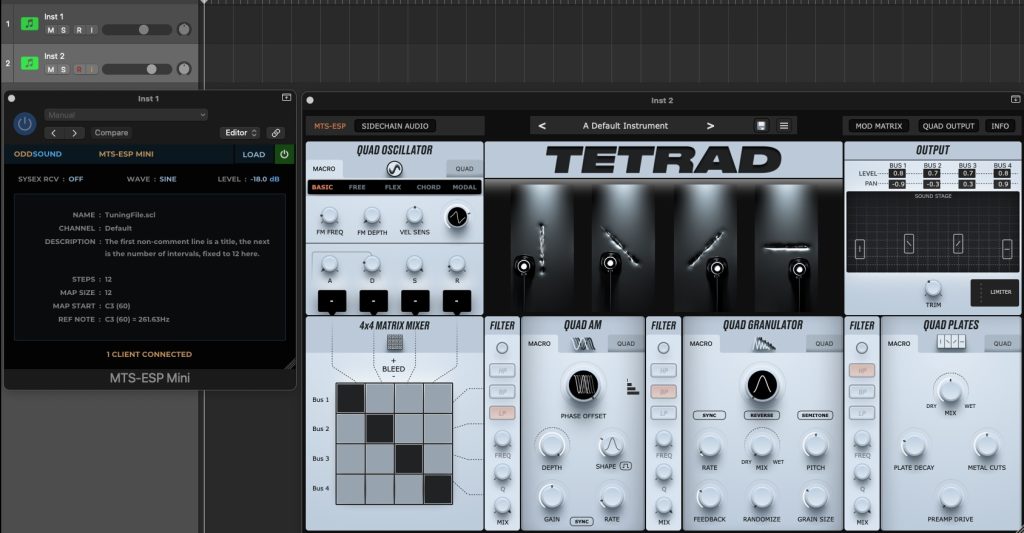The width and height of the screenshot is (1024, 533).
Task: Click the Inst 1 green instrument track icon
Action: click(29, 23)
